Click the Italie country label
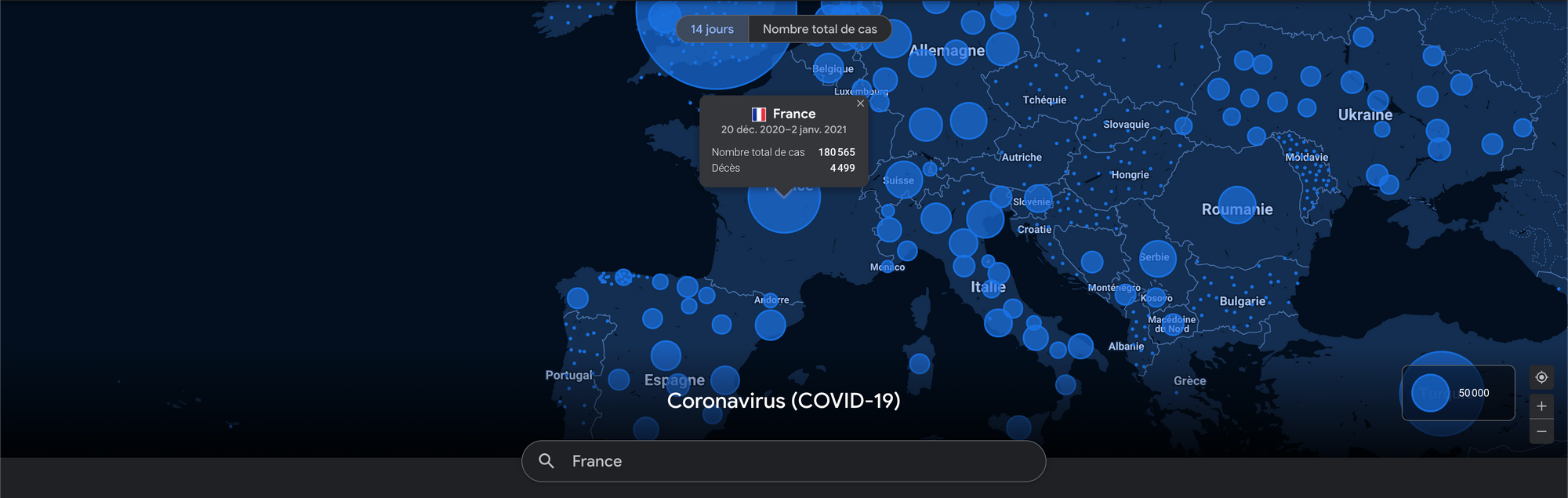This screenshot has height=498, width=1568. coord(988,287)
